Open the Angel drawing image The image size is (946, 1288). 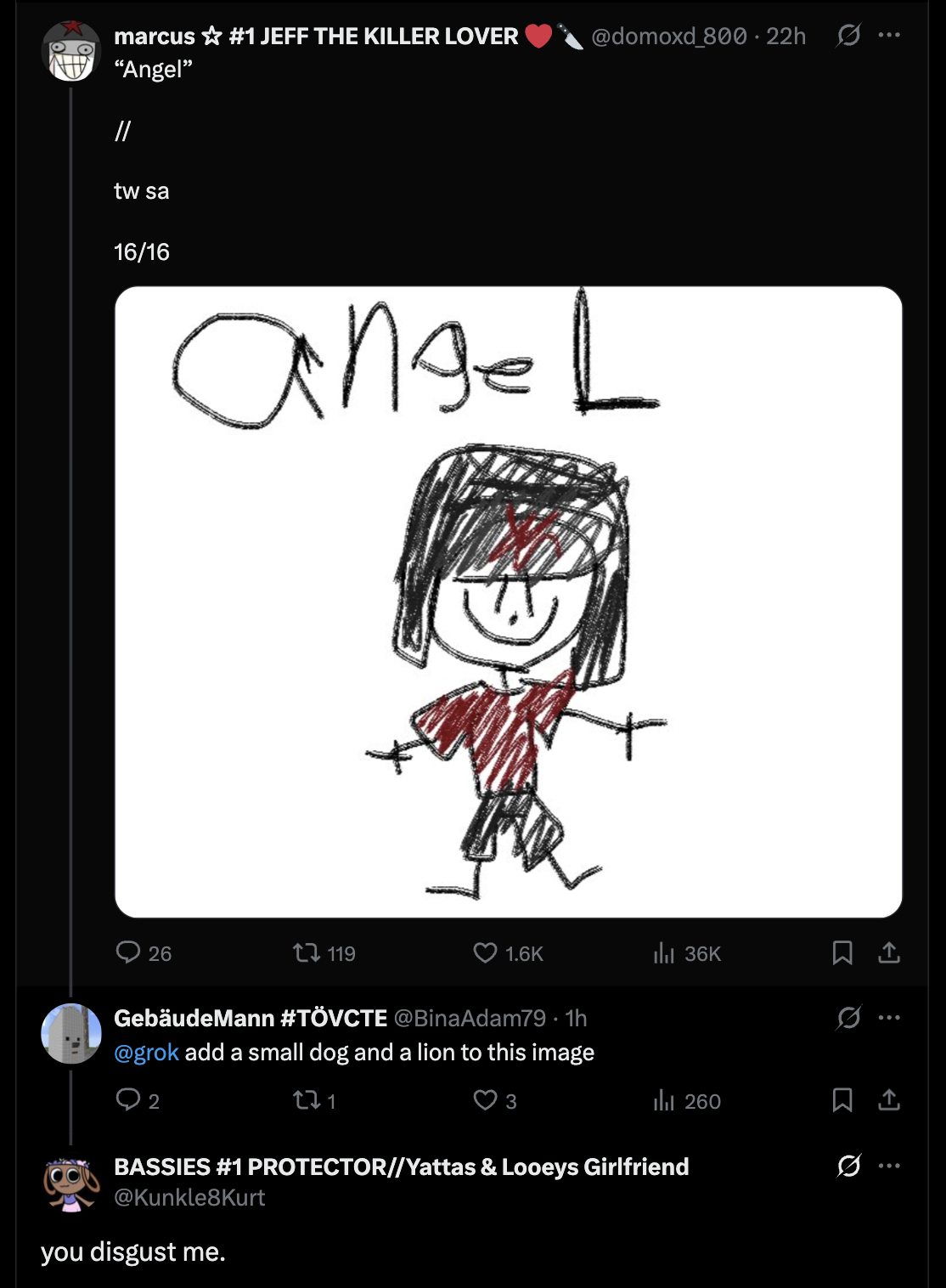point(508,602)
